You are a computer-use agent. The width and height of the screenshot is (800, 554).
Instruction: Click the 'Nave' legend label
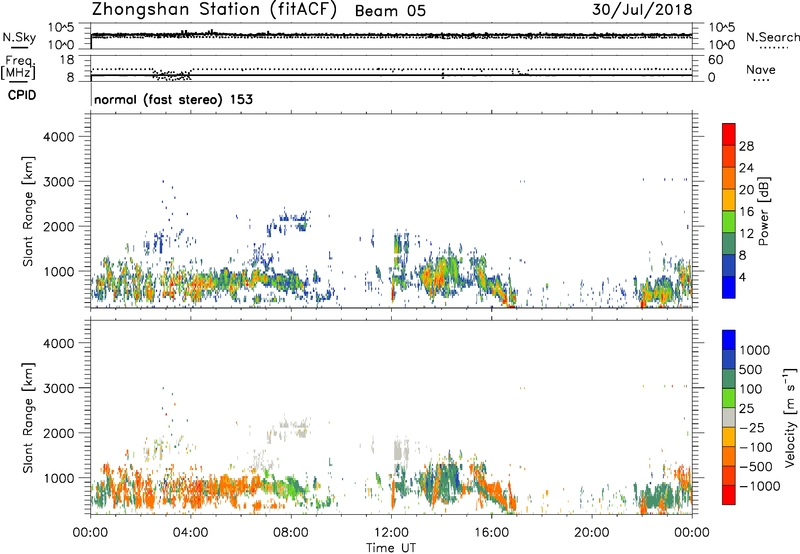(761, 70)
